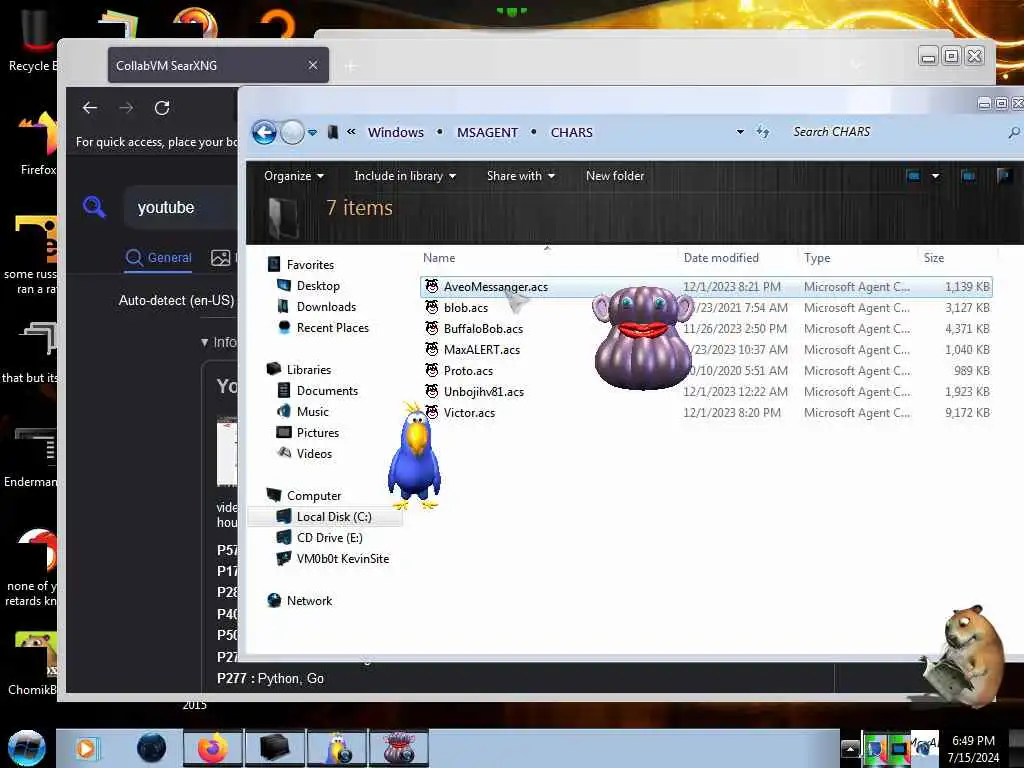
Task: Open the Documents library
Action: coord(327,391)
